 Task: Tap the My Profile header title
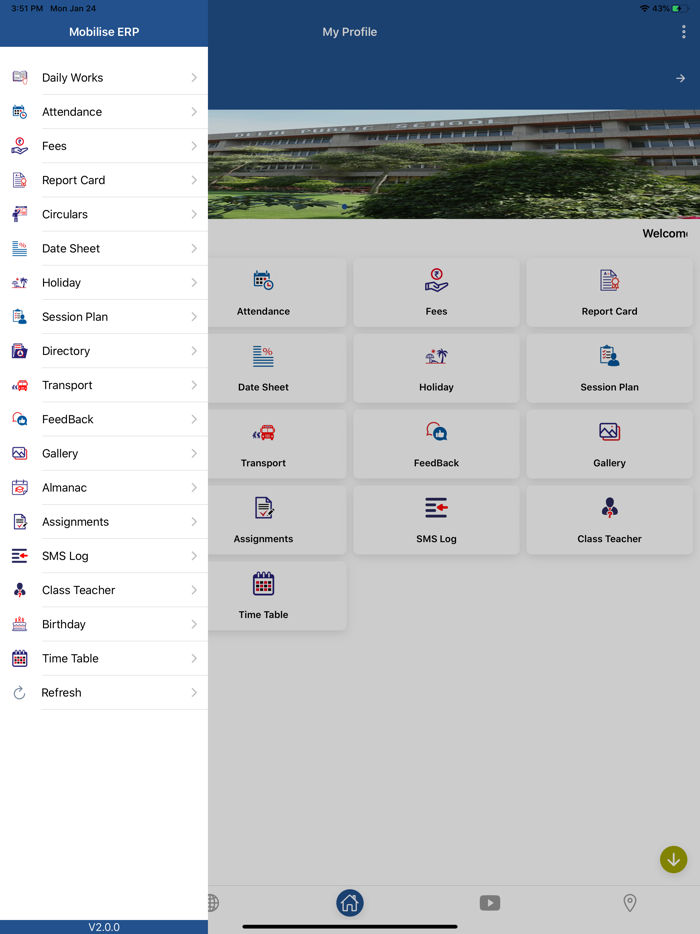tap(350, 32)
